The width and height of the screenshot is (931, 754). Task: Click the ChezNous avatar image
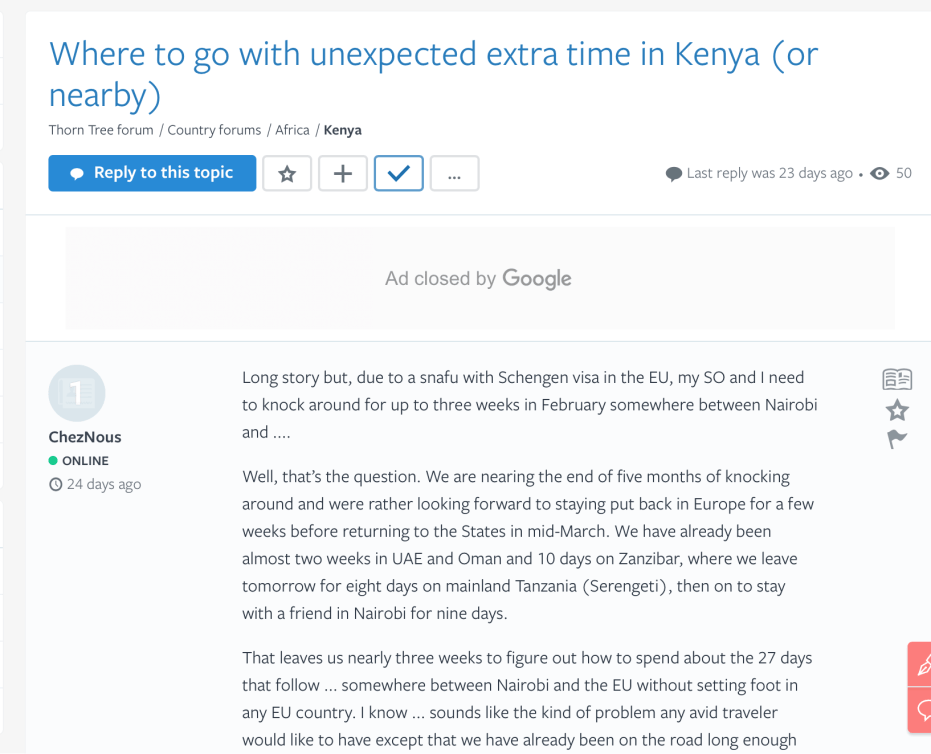click(x=77, y=394)
